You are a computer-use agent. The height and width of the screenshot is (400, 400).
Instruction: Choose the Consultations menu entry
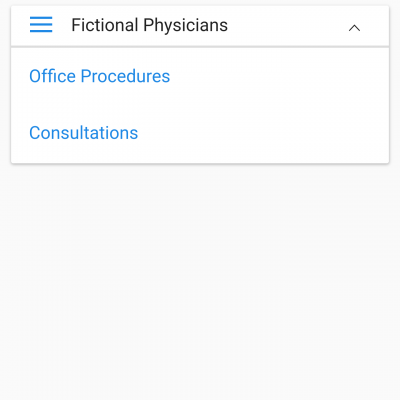84,133
